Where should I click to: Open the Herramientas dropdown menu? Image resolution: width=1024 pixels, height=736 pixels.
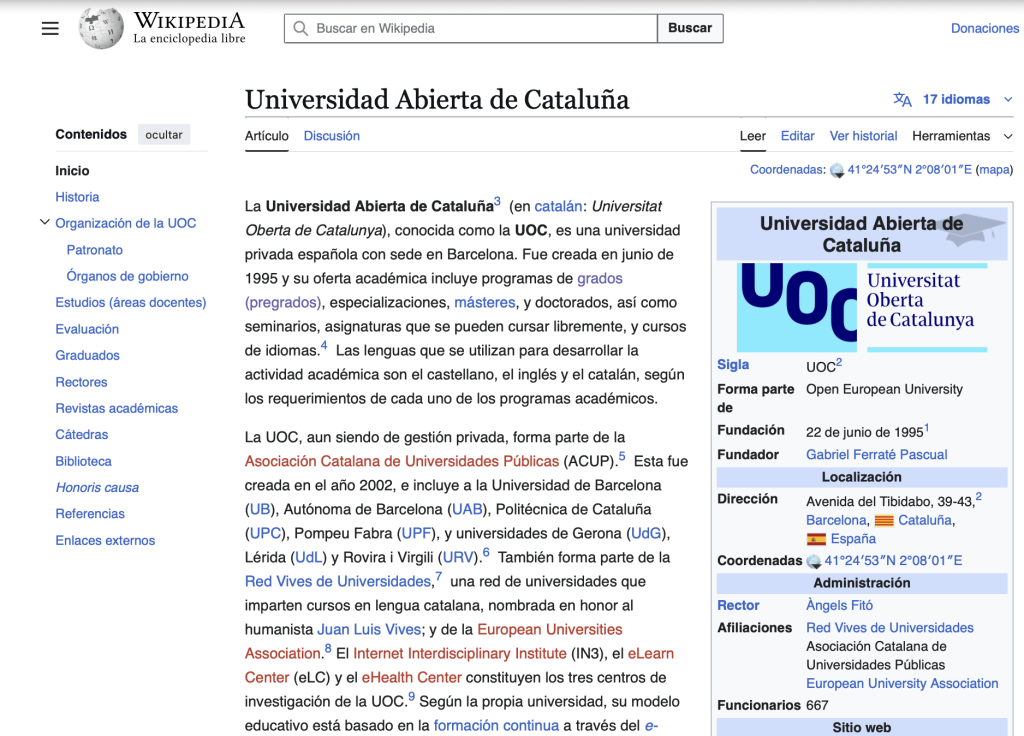pos(962,136)
